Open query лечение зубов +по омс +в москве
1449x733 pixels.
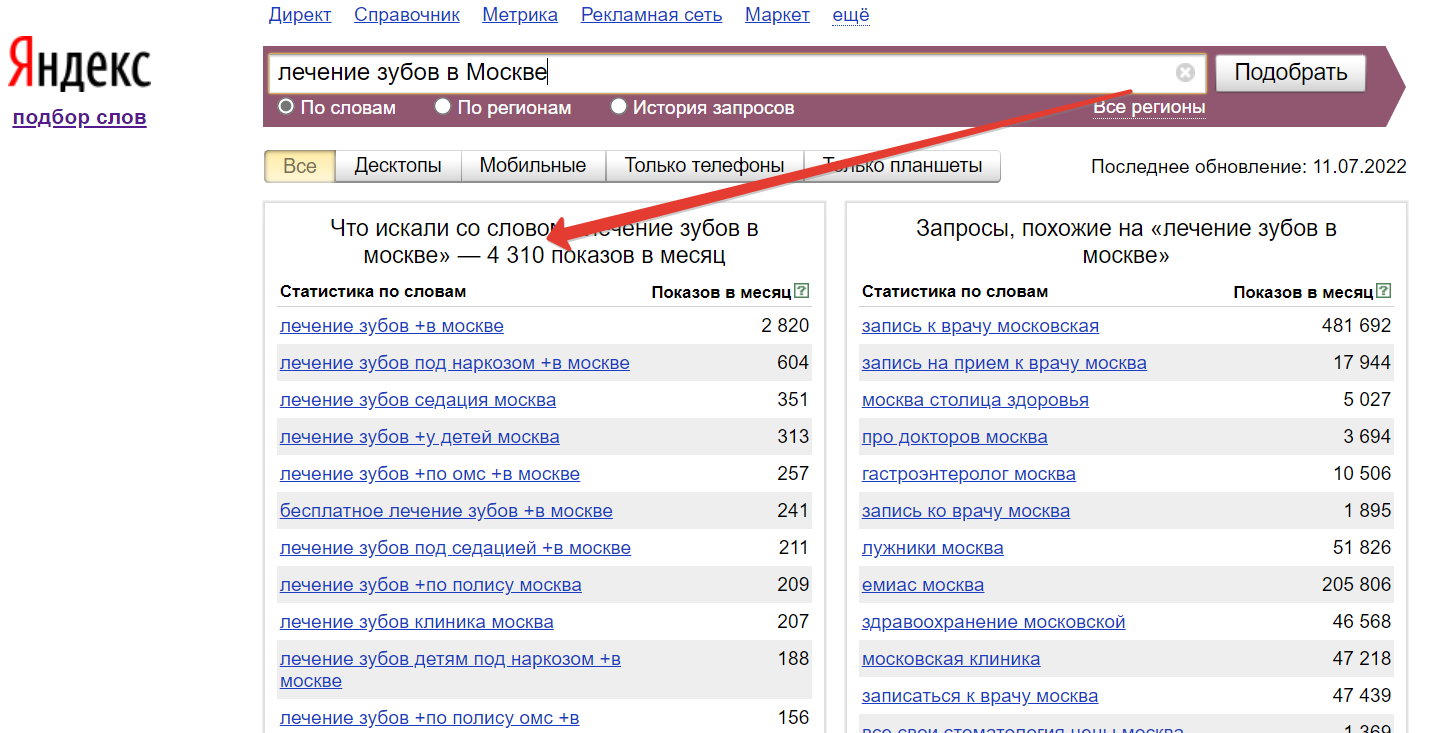tap(430, 474)
